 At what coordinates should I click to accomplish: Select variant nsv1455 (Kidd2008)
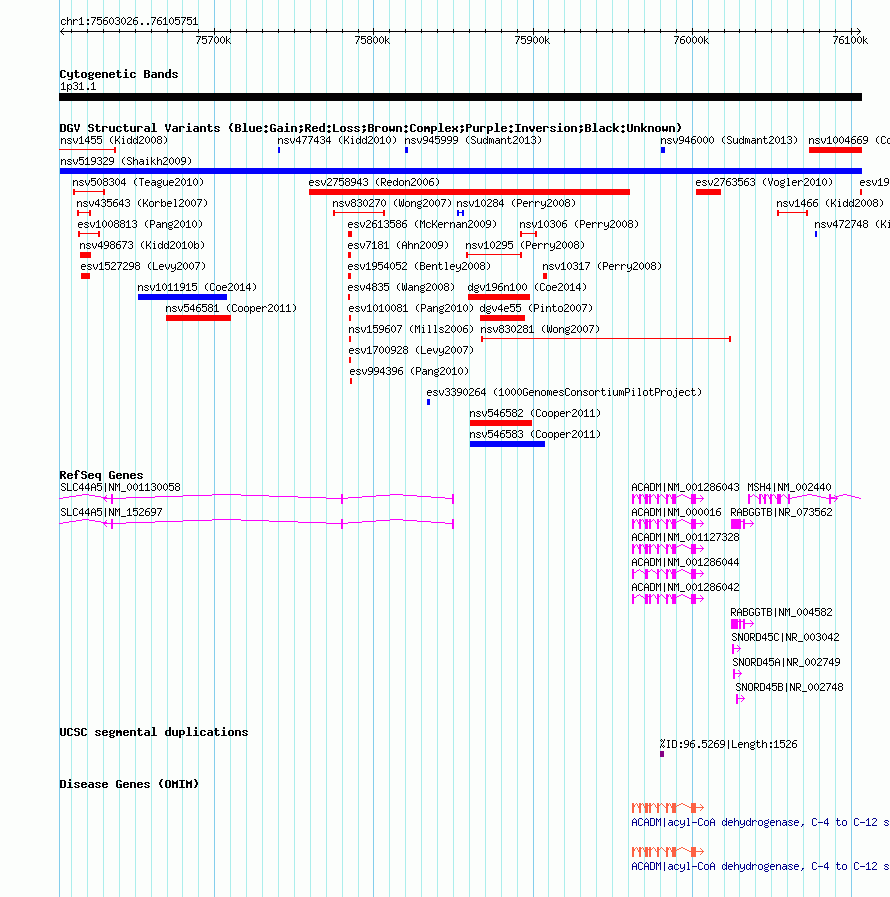pos(114,140)
